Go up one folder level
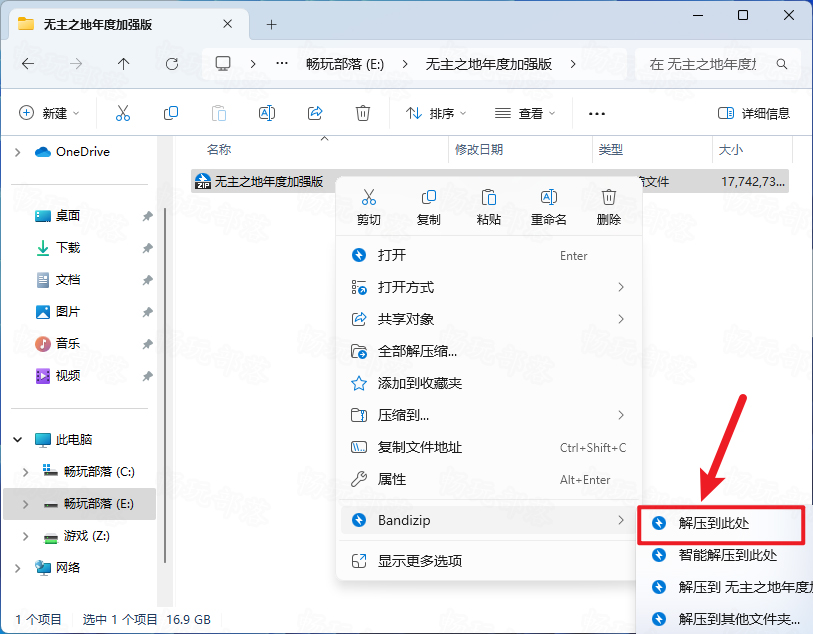Screen dimensions: 813x634 click(123, 64)
